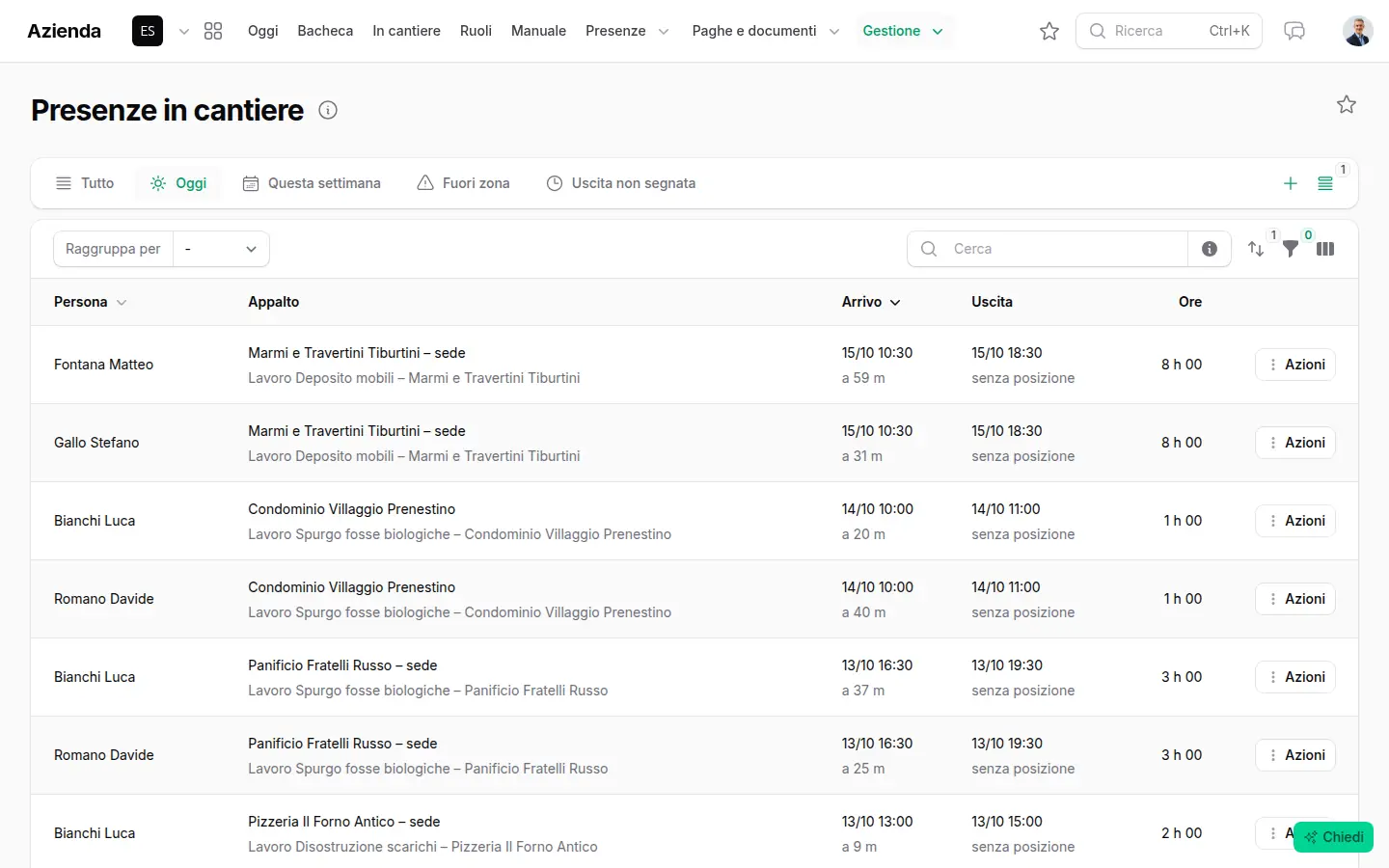Select the Questa settimana tab

tap(312, 183)
